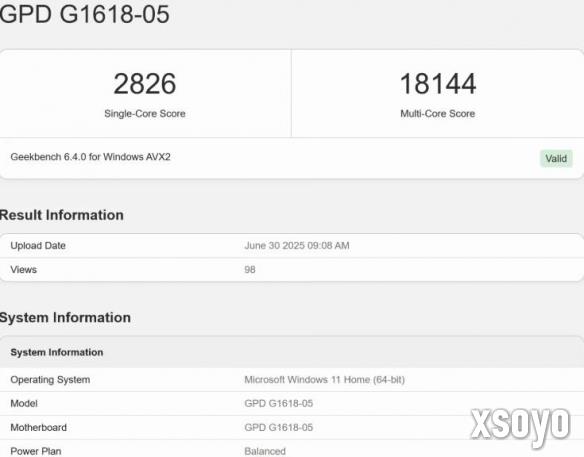This screenshot has height=457, width=584.
Task: Click the Single-Core Score label
Action: tap(145, 114)
